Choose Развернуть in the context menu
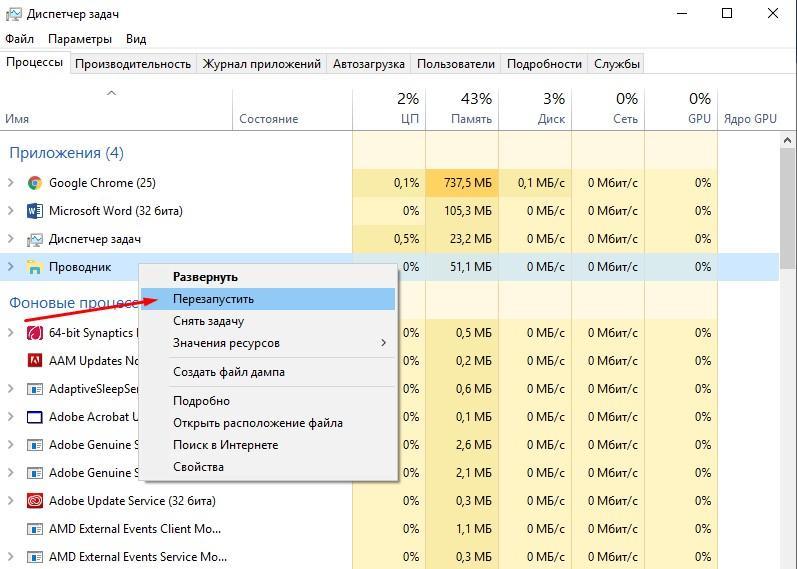This screenshot has height=569, width=797. (268, 277)
